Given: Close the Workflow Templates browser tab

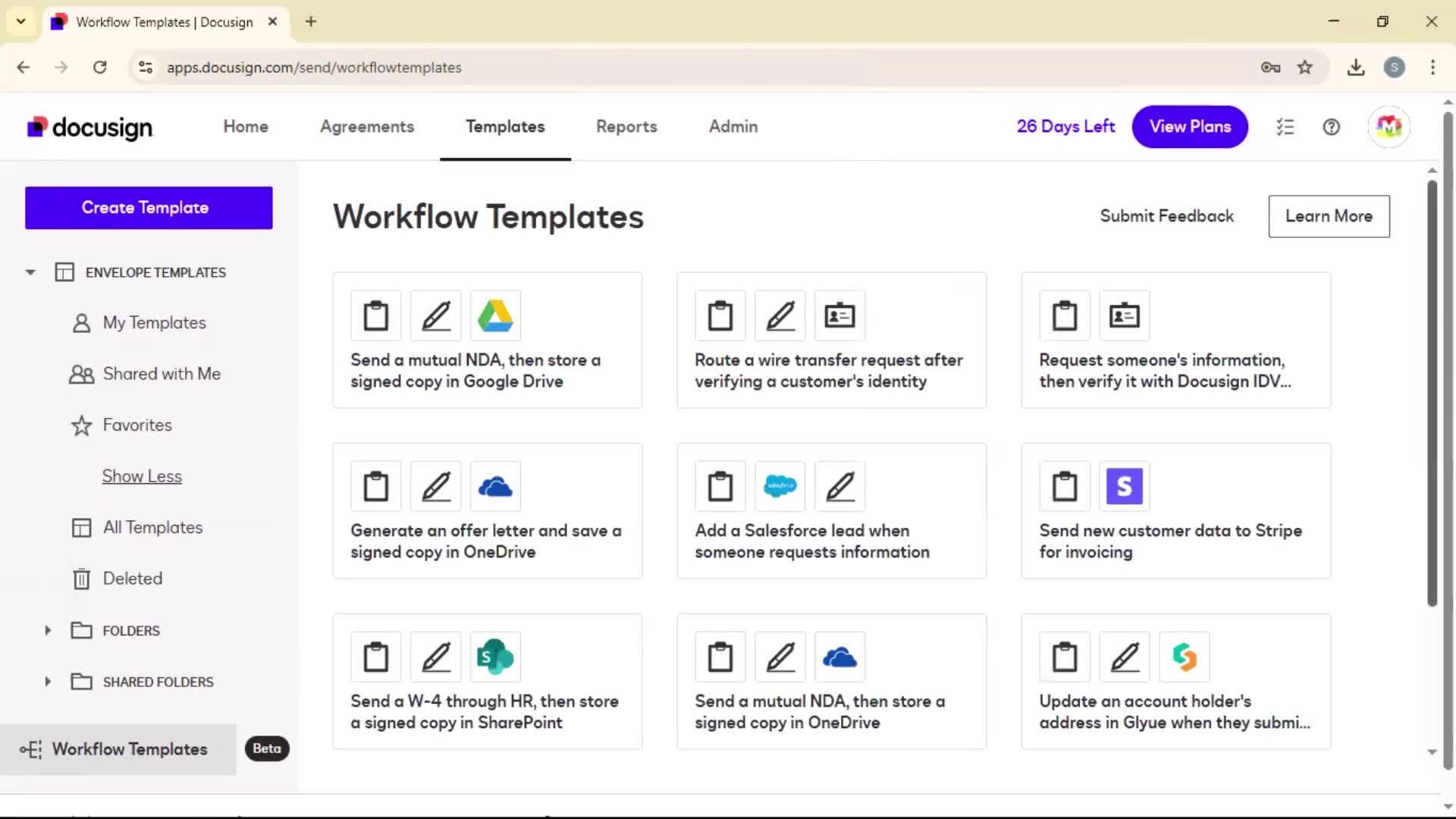Looking at the screenshot, I should [x=272, y=22].
